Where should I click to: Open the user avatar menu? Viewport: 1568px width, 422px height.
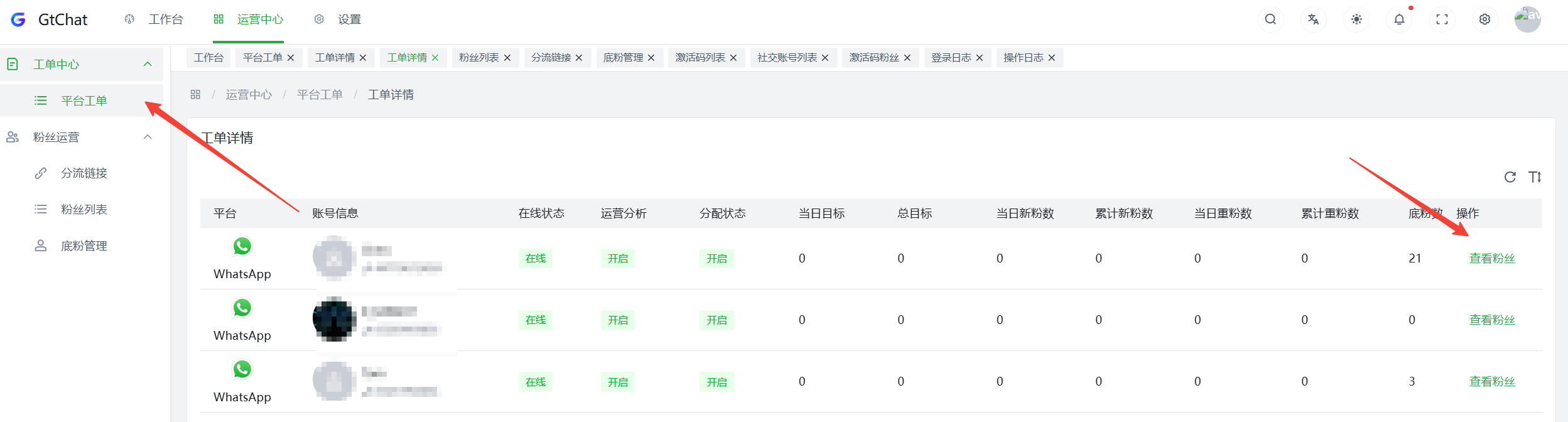pos(1527,19)
